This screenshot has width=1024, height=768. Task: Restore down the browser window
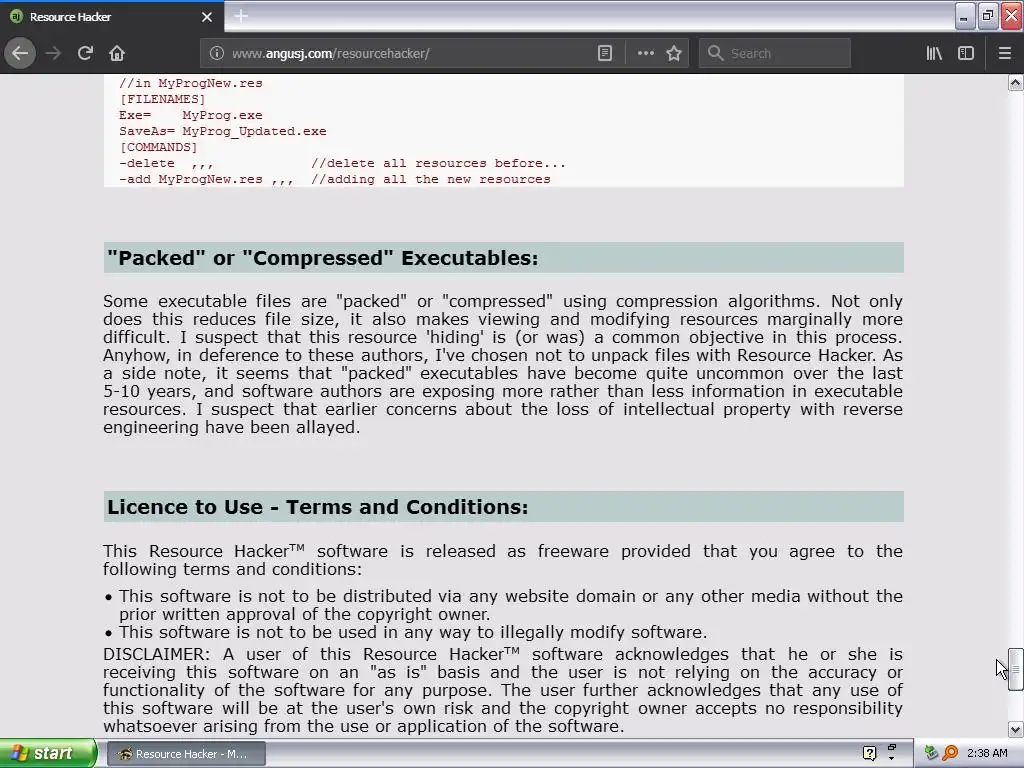988,16
